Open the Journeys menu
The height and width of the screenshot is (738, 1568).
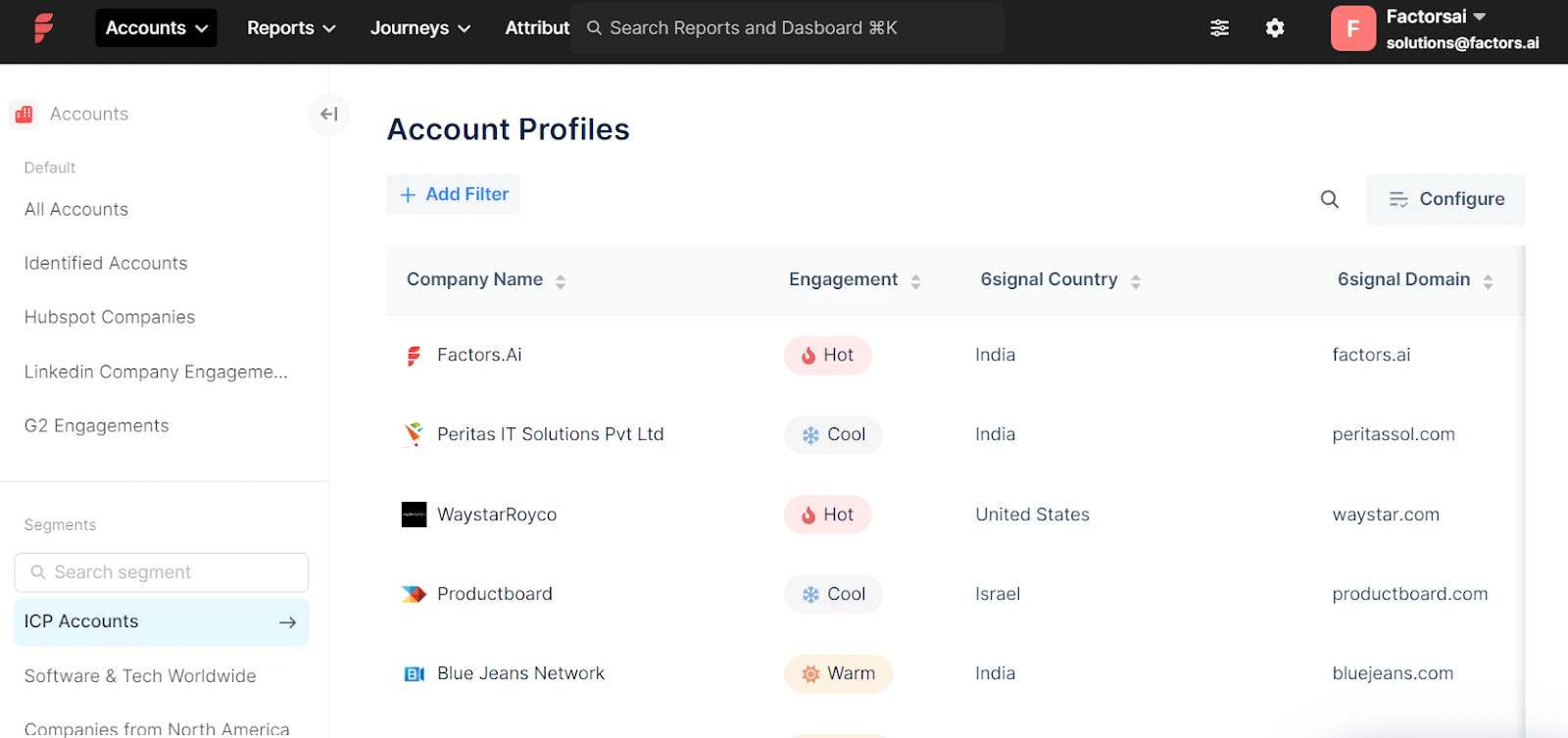[x=419, y=28]
